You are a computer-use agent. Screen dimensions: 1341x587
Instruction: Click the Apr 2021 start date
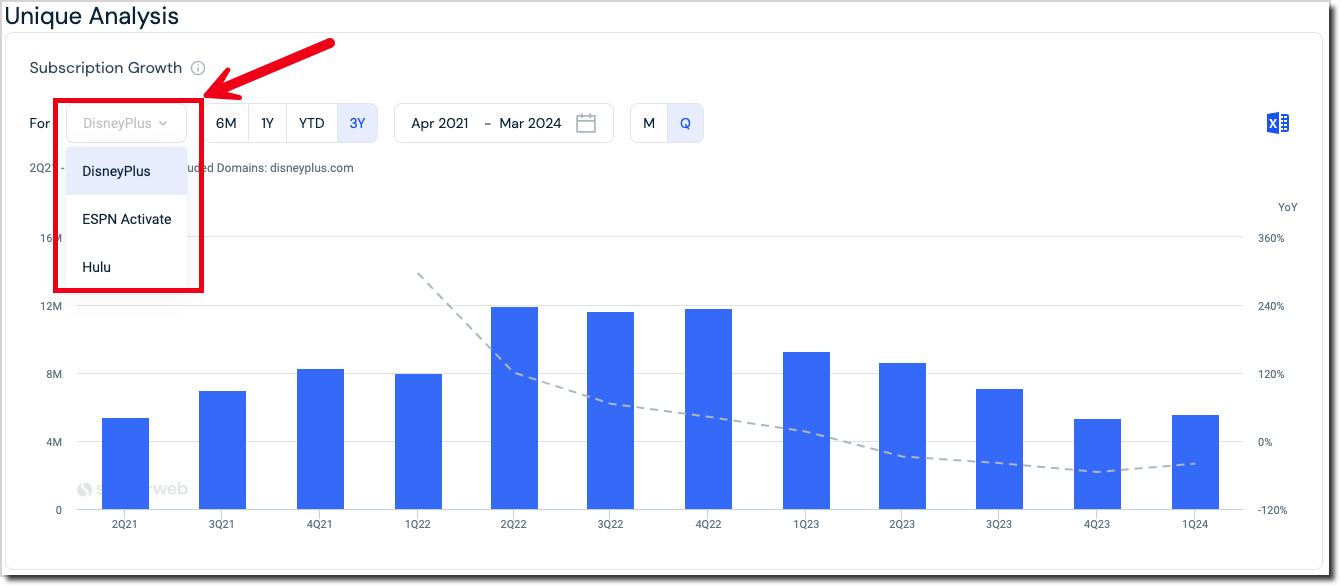pos(440,123)
